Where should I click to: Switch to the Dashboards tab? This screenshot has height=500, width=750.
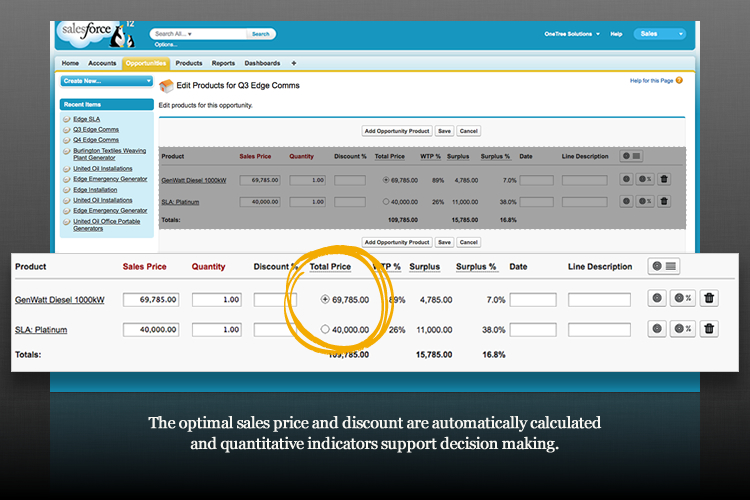(x=262, y=63)
